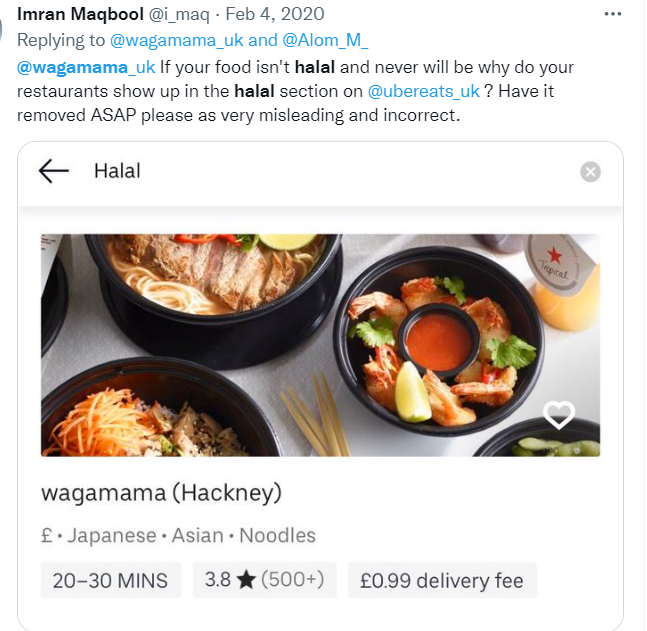Open @wagamama_uk link in the Replying to line
The width and height of the screenshot is (647, 631).
pyautogui.click(x=177, y=40)
